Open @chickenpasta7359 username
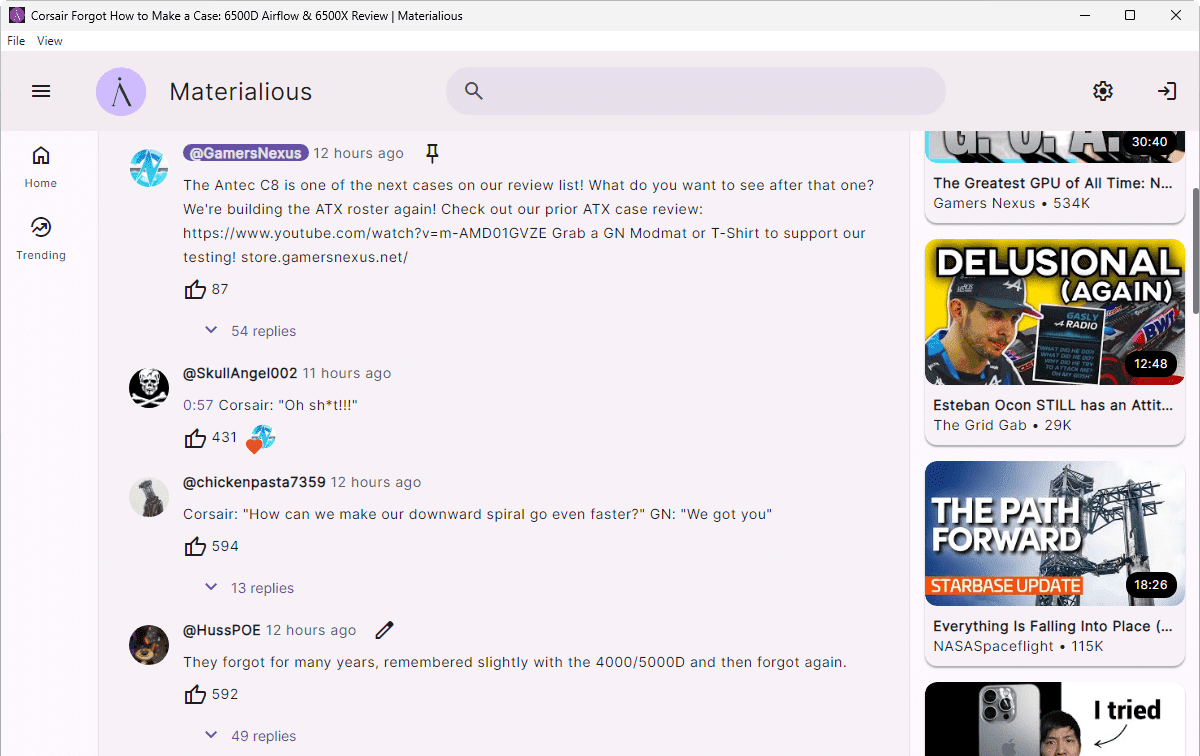 pyautogui.click(x=254, y=482)
